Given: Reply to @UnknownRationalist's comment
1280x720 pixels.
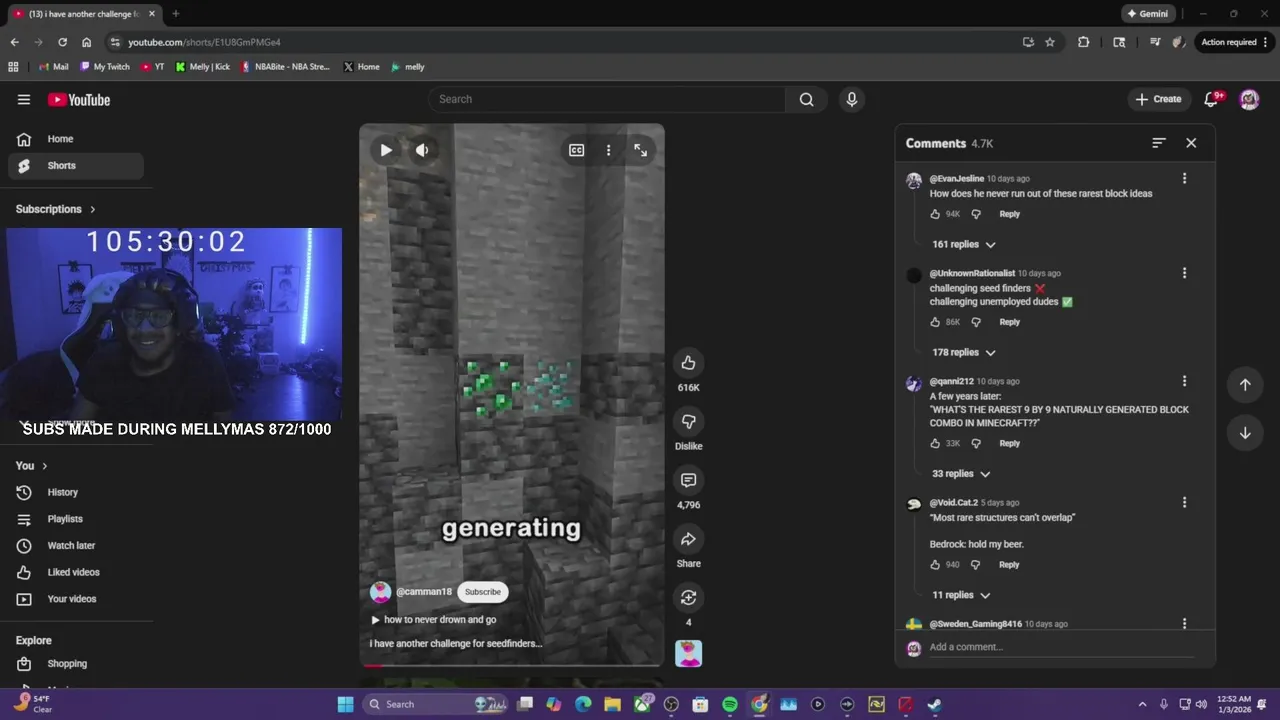Looking at the screenshot, I should click(x=1010, y=322).
